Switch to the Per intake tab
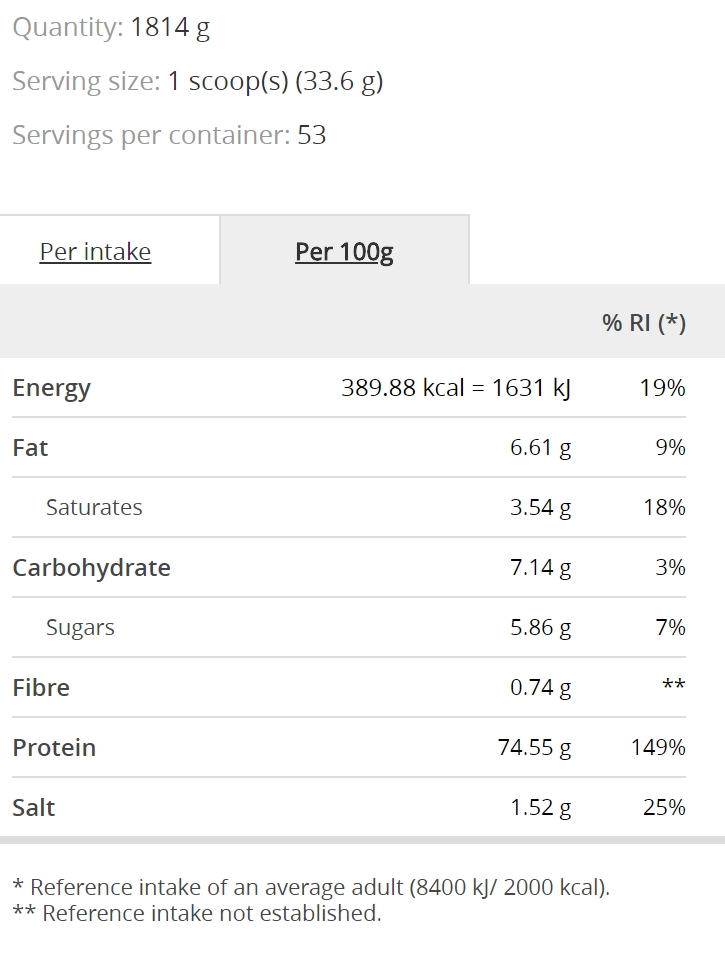 pyautogui.click(x=96, y=252)
